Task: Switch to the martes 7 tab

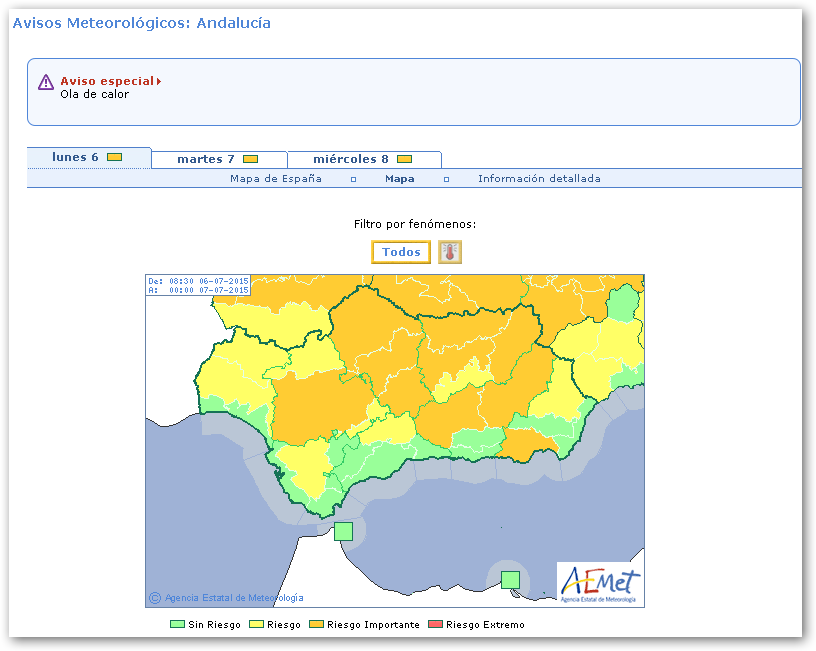Action: tap(206, 159)
